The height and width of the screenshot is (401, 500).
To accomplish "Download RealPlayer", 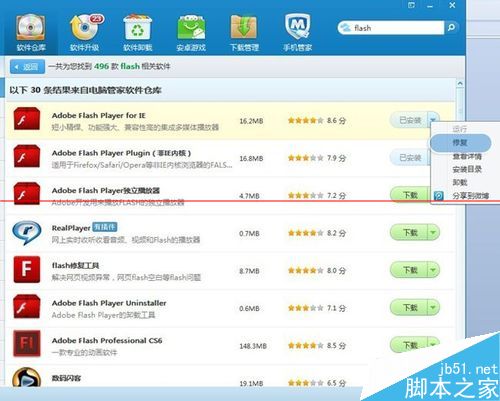I will (409, 232).
